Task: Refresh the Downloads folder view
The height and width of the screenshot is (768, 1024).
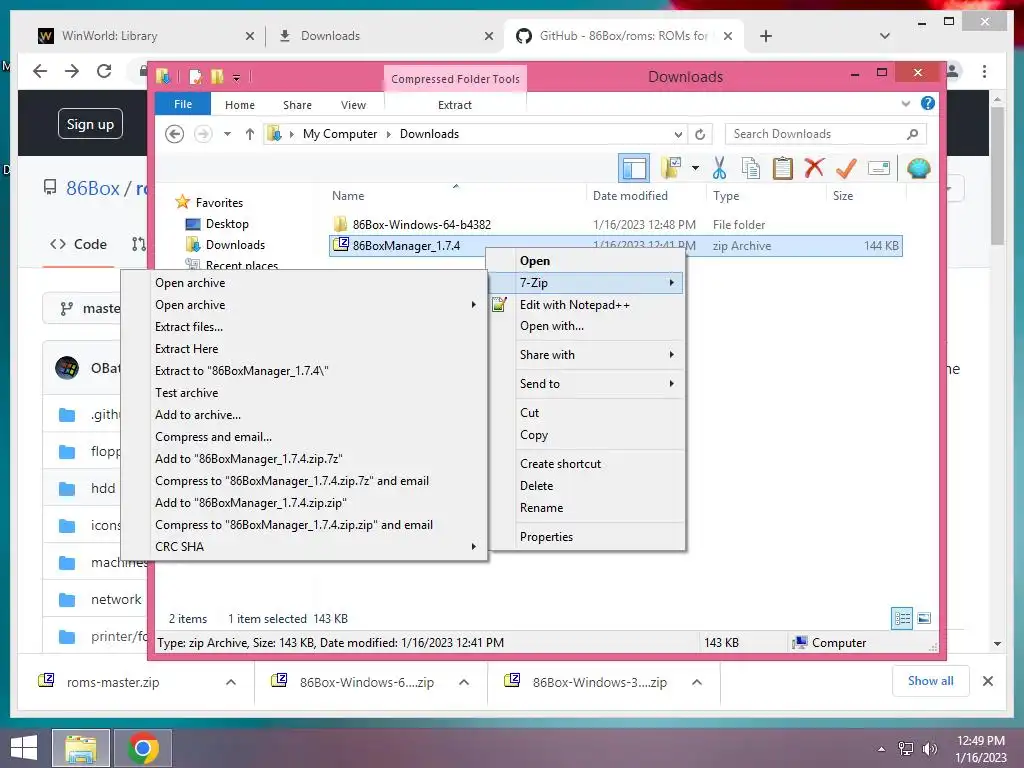Action: coord(700,134)
